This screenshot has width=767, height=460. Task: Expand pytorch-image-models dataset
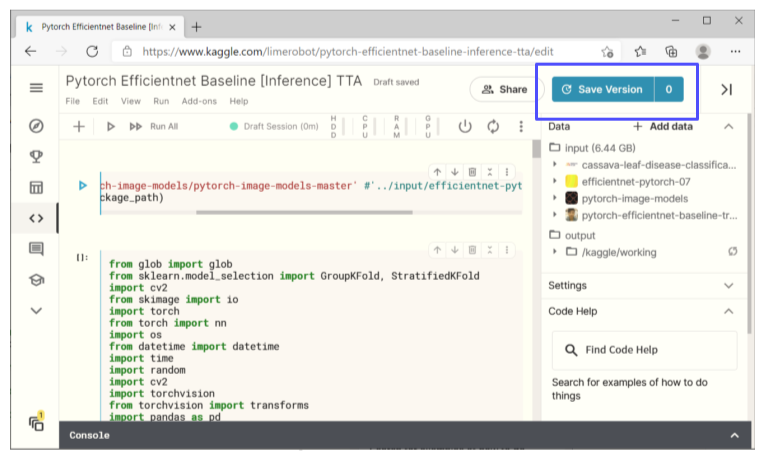[555, 198]
